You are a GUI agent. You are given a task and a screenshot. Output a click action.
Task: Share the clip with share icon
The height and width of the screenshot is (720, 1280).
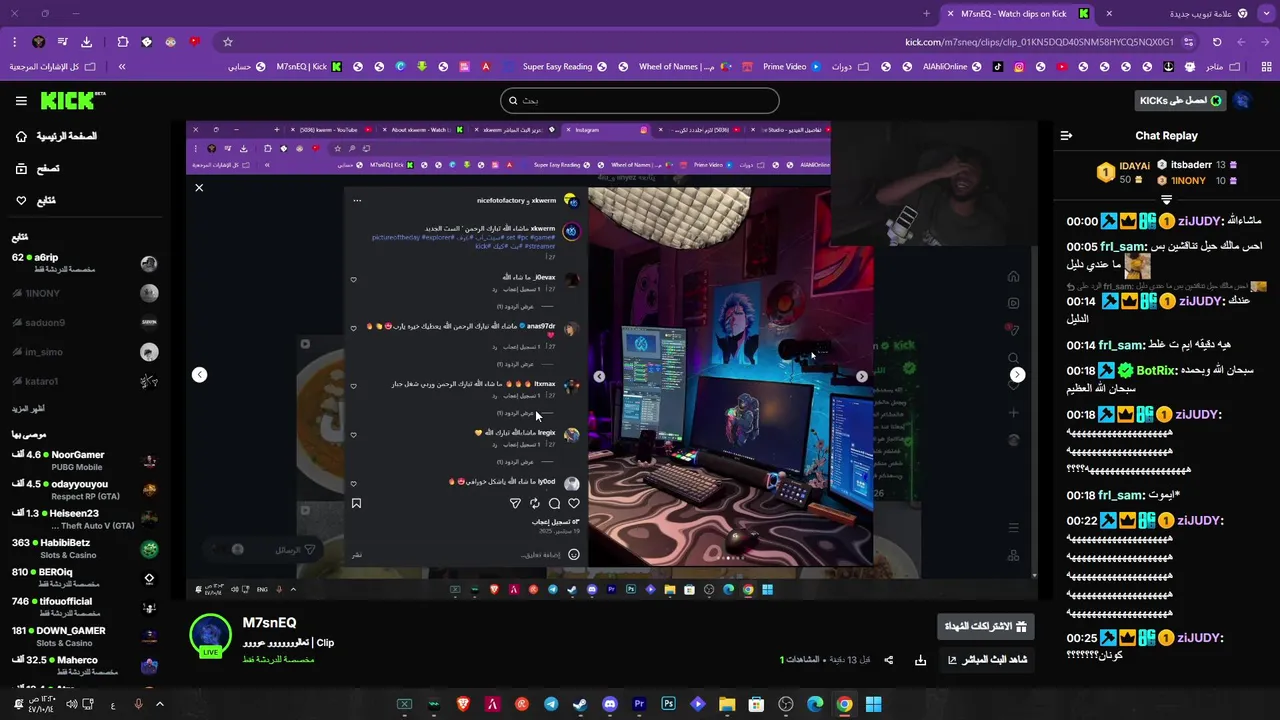tap(888, 660)
